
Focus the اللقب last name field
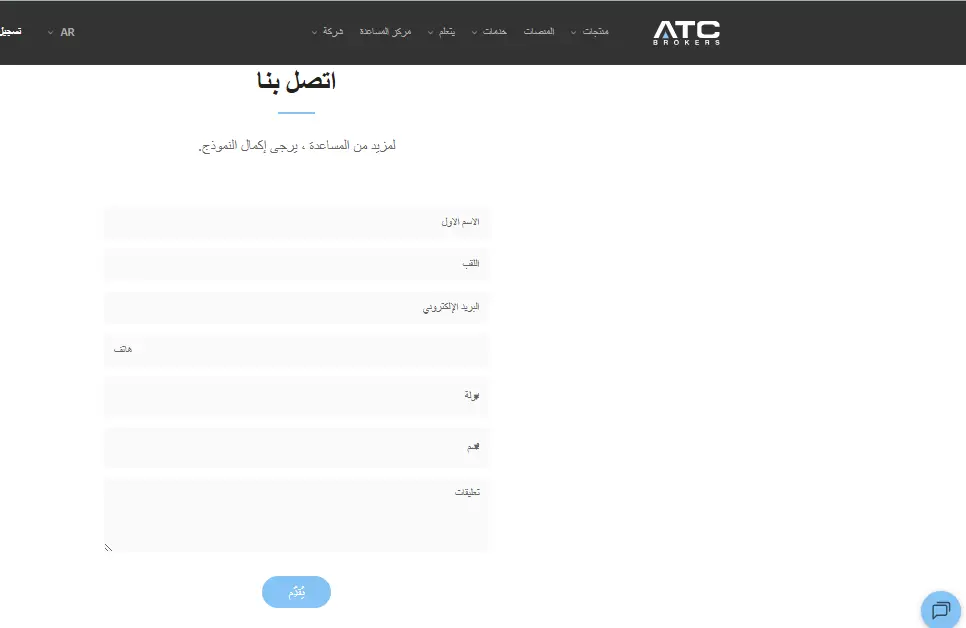tap(297, 264)
